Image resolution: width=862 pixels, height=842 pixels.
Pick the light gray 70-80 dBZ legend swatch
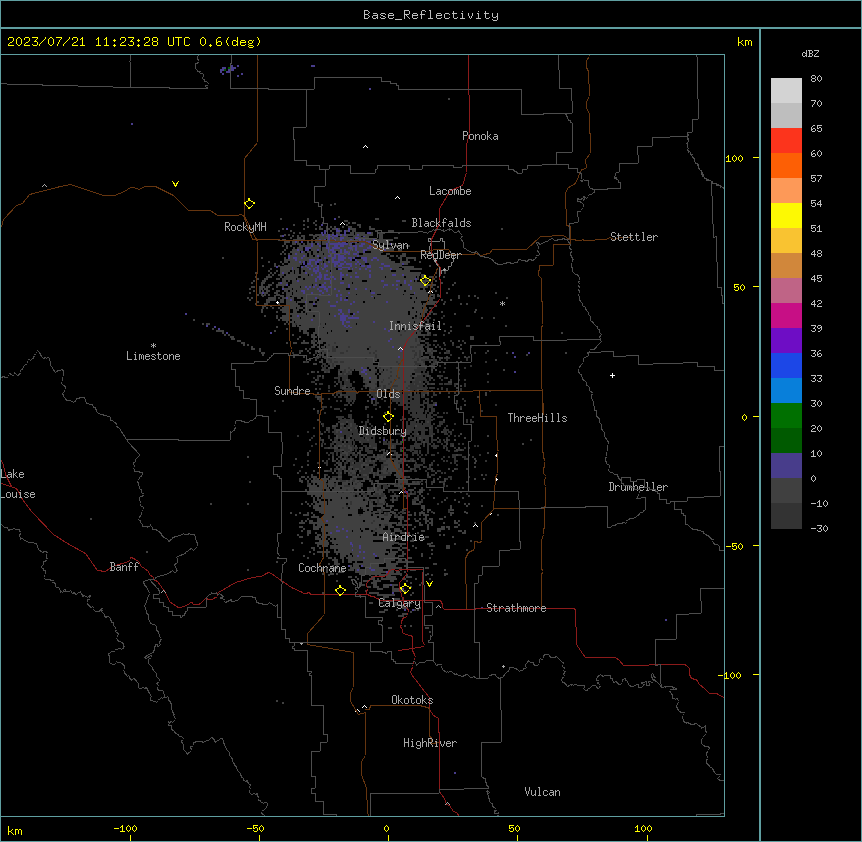[x=786, y=91]
